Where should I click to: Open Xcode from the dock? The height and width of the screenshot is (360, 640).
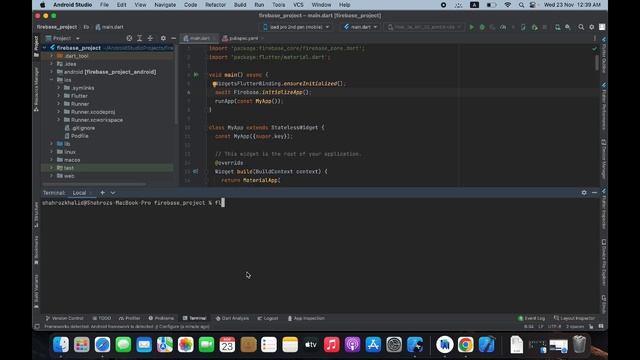(x=487, y=344)
